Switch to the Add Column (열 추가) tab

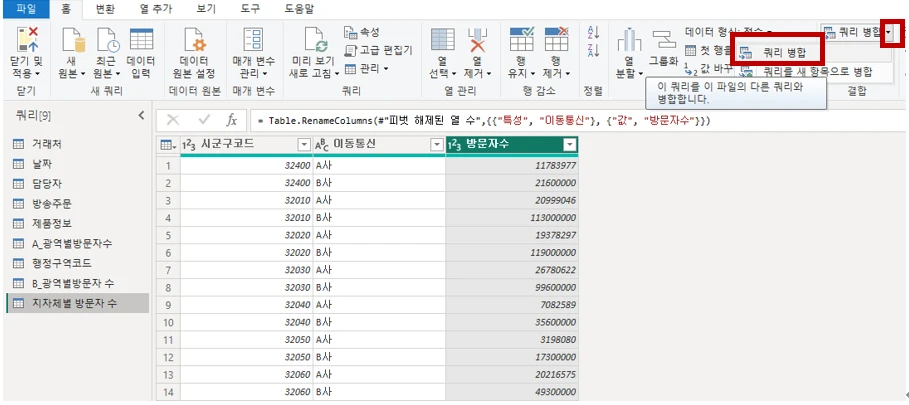coord(156,9)
